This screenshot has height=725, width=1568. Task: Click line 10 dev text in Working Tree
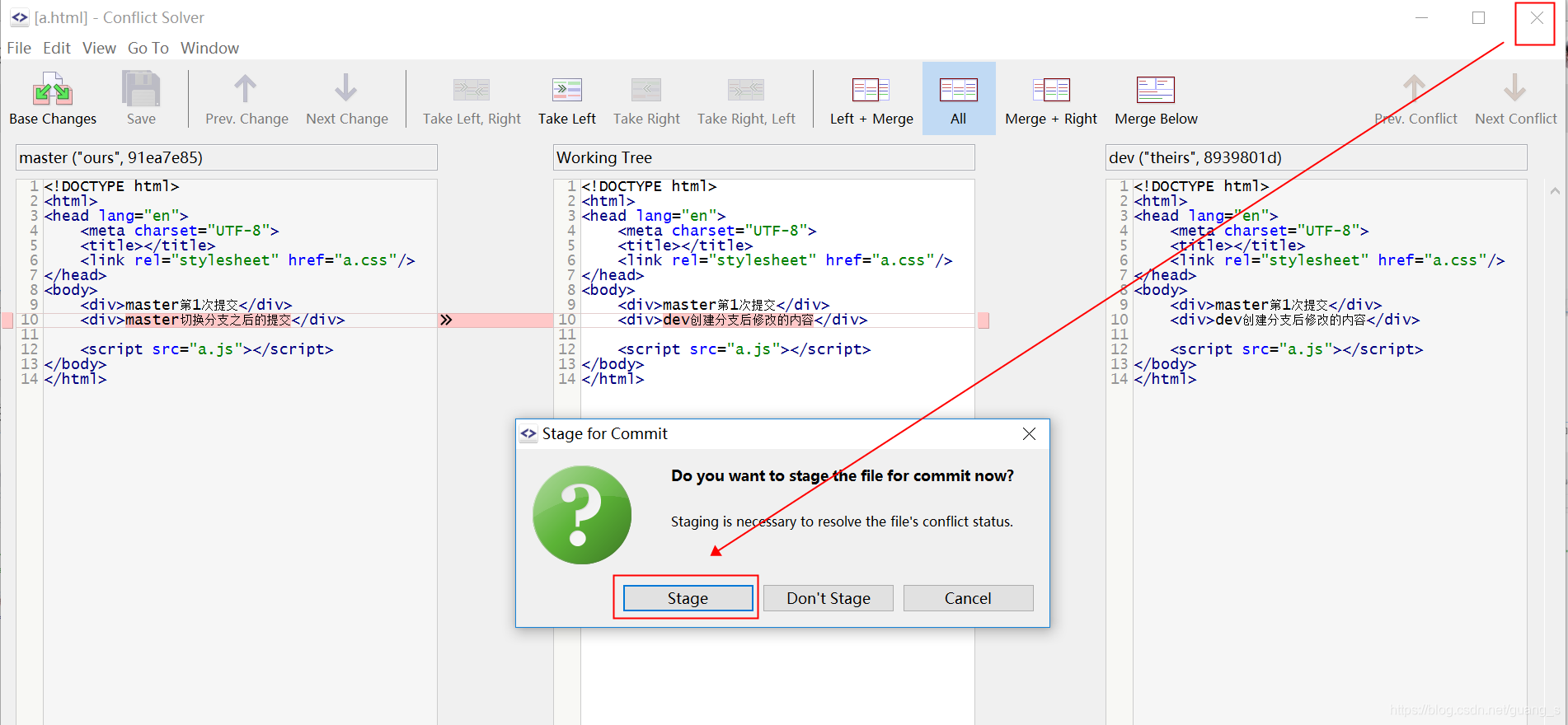(x=738, y=320)
